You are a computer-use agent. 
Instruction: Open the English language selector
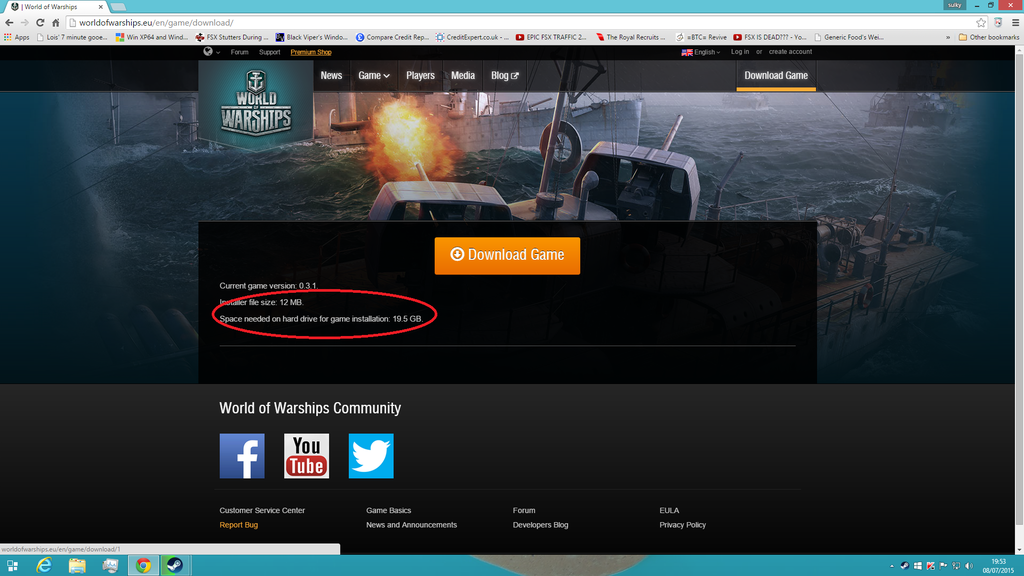coord(701,52)
